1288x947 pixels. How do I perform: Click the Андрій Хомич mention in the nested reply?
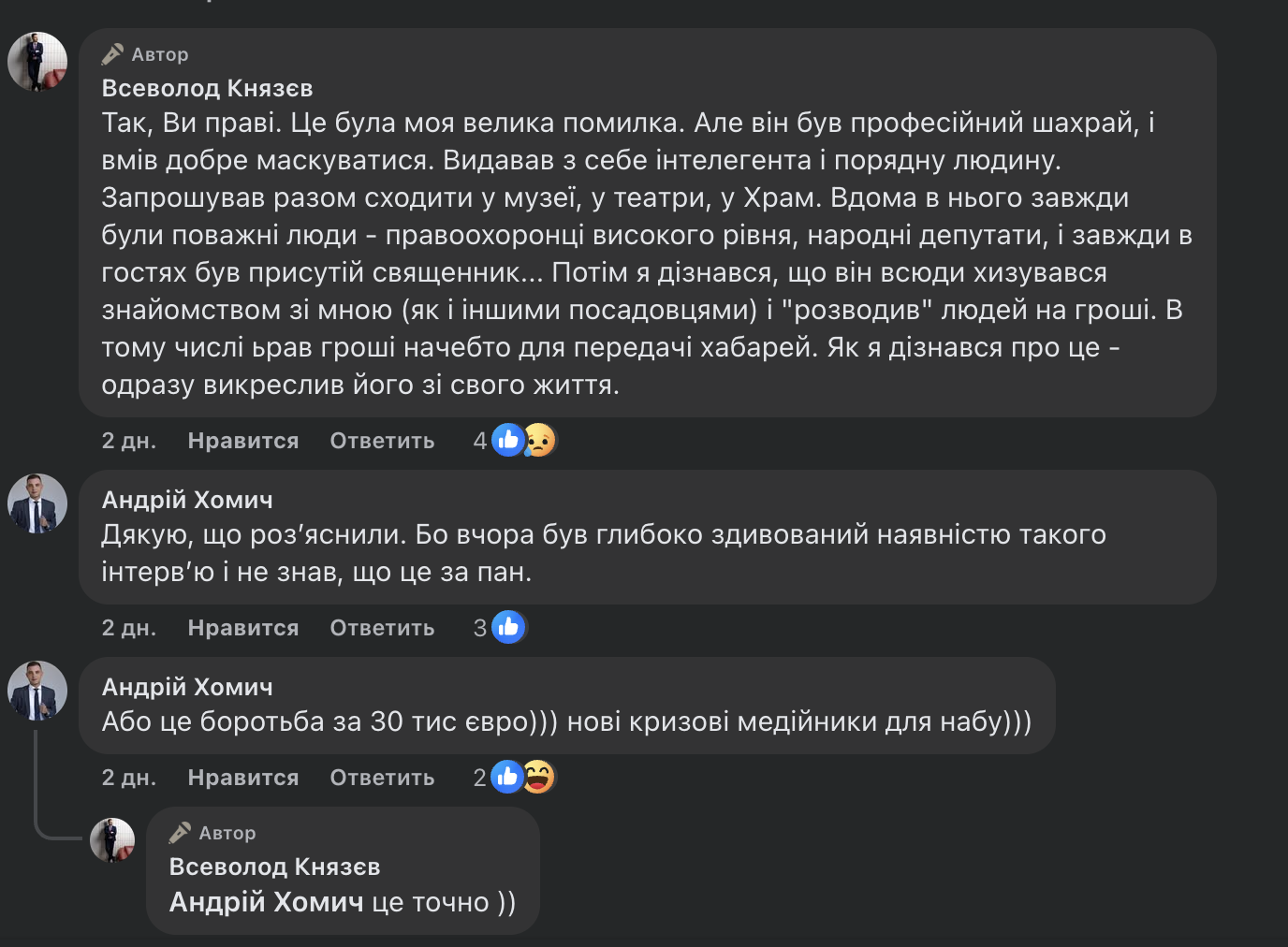click(x=266, y=902)
